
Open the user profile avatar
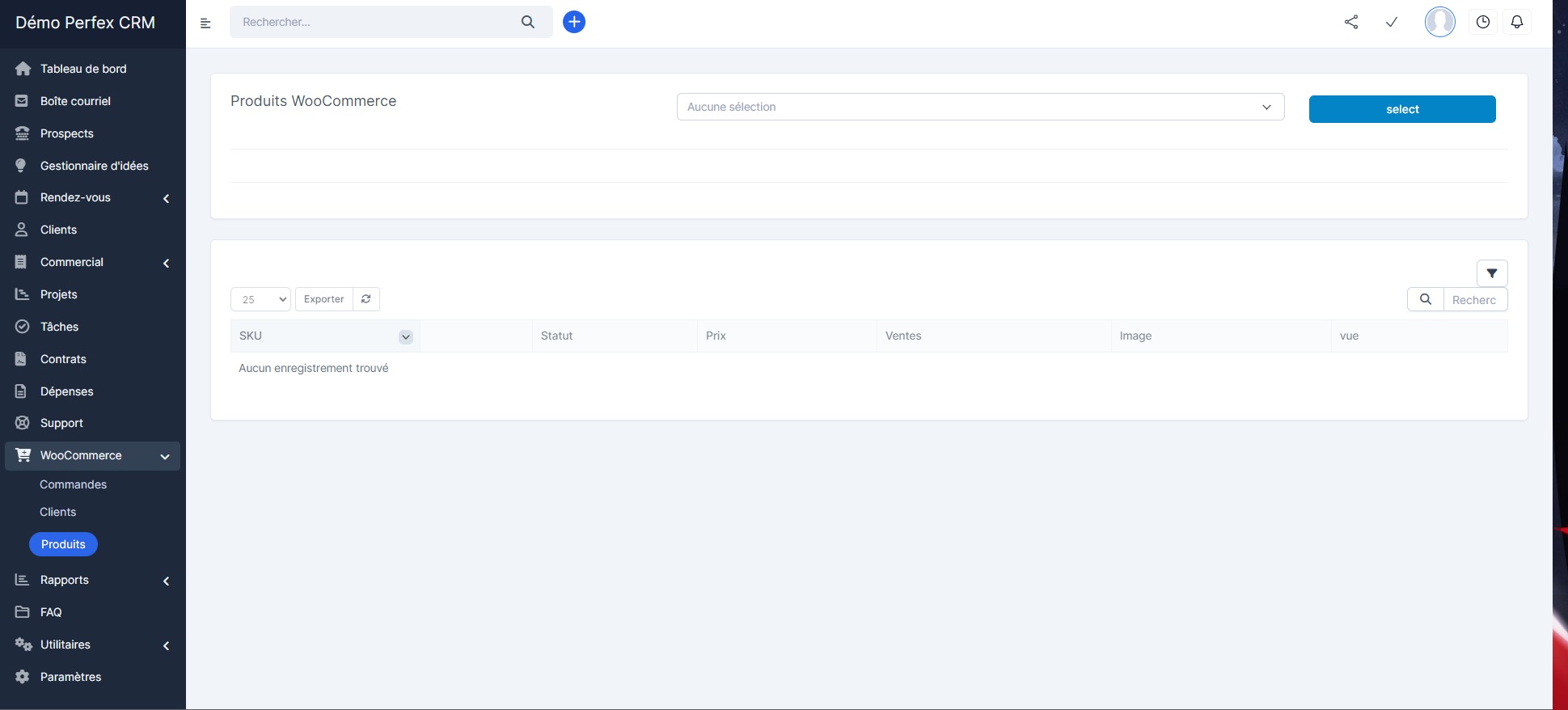click(1440, 22)
